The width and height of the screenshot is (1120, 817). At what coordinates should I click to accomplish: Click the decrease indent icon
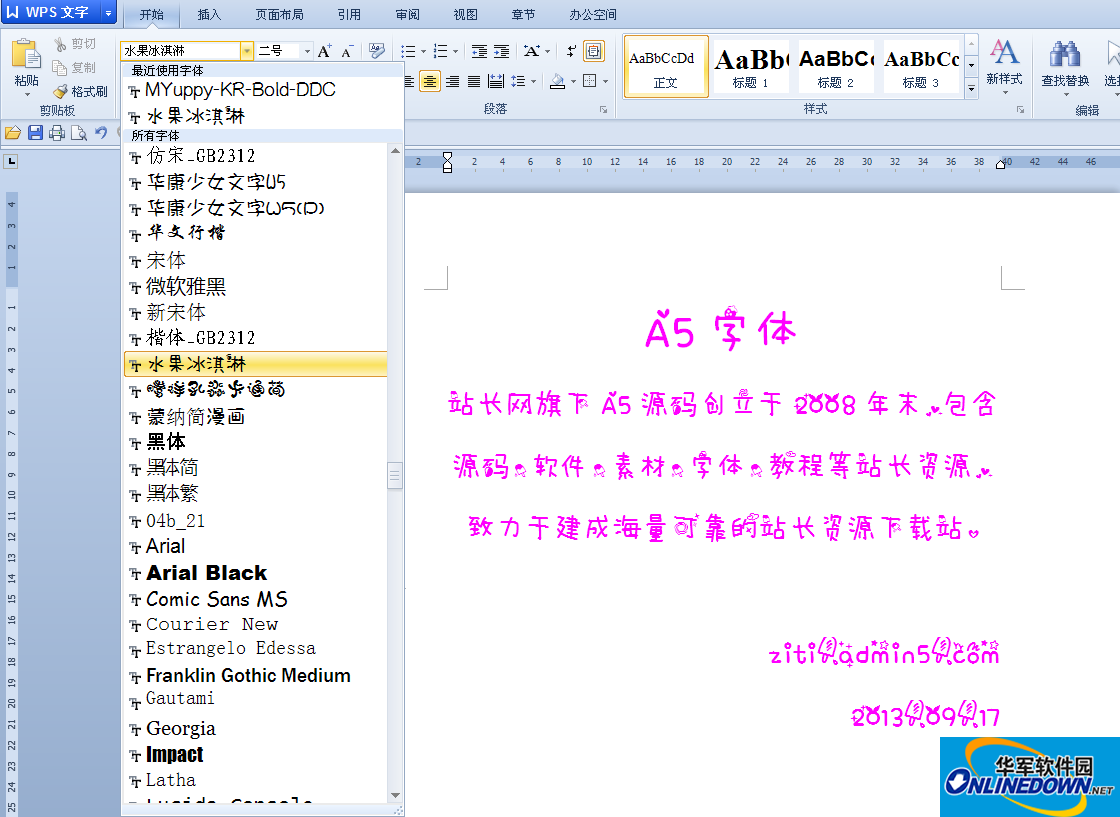(479, 51)
